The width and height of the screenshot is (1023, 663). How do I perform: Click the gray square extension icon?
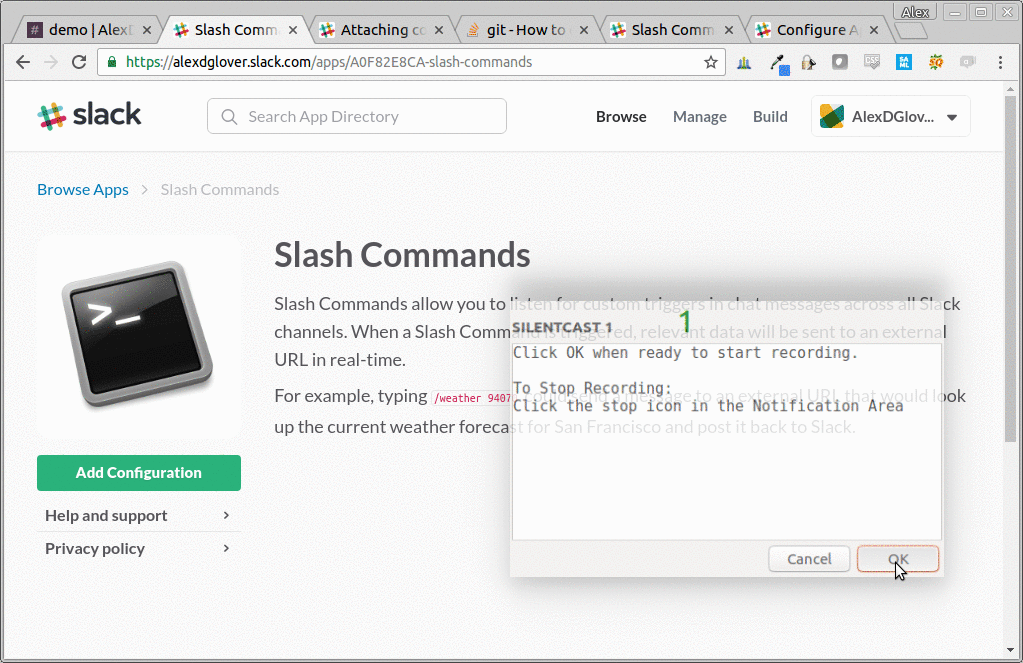[840, 62]
